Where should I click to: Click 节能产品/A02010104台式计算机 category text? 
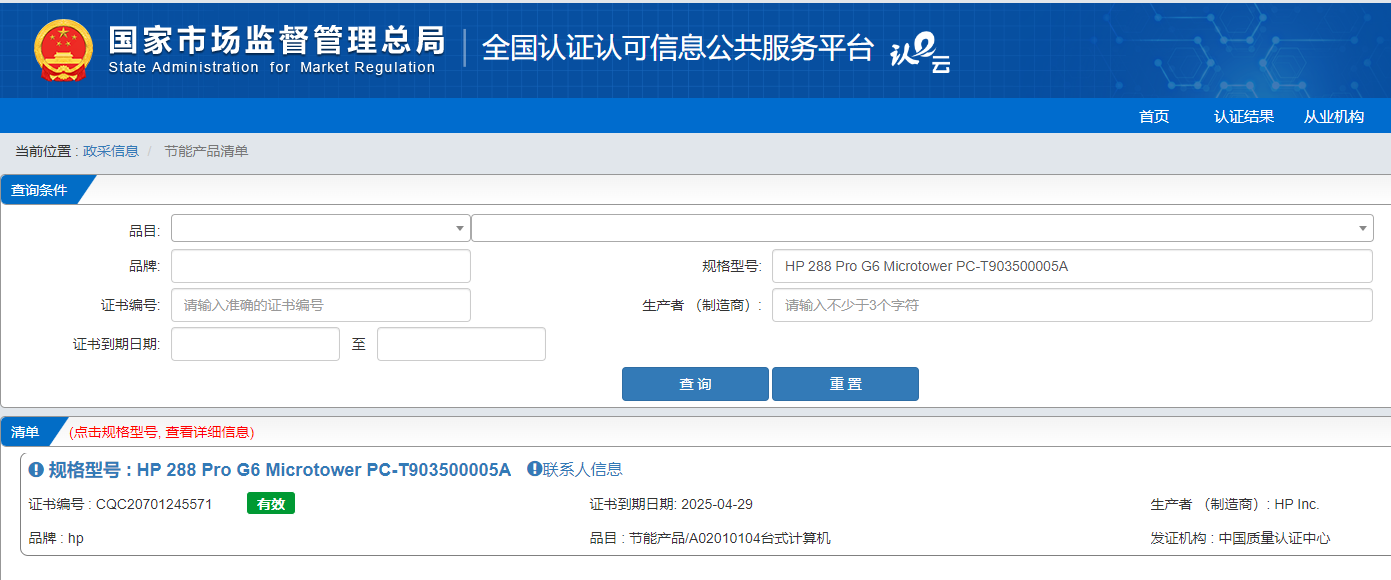(x=730, y=538)
